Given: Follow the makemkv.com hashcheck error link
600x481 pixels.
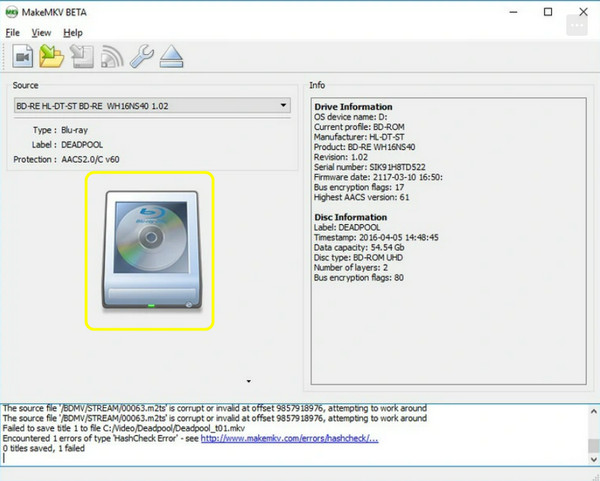Looking at the screenshot, I should pyautogui.click(x=290, y=439).
